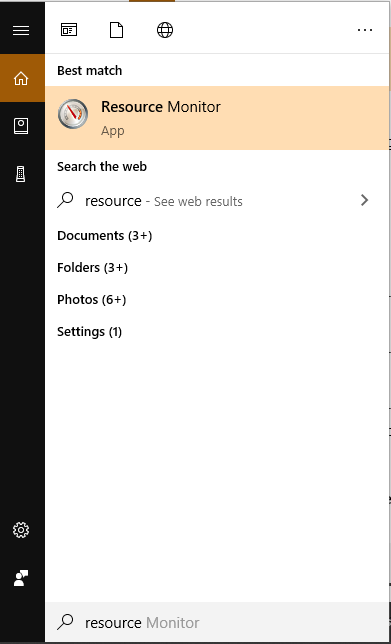391x644 pixels.
Task: Click the Resource Monitor gauge icon
Action: click(x=73, y=114)
